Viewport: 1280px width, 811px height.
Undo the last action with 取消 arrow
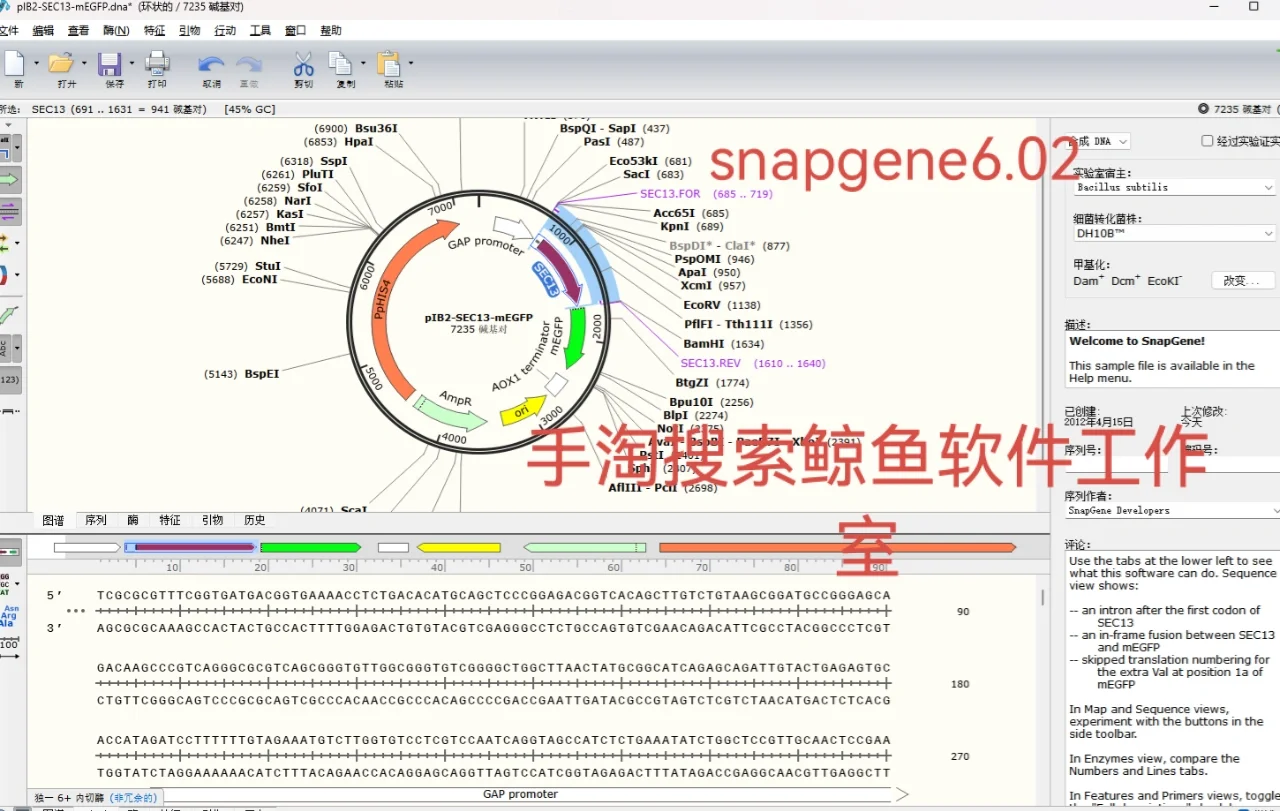click(x=211, y=65)
